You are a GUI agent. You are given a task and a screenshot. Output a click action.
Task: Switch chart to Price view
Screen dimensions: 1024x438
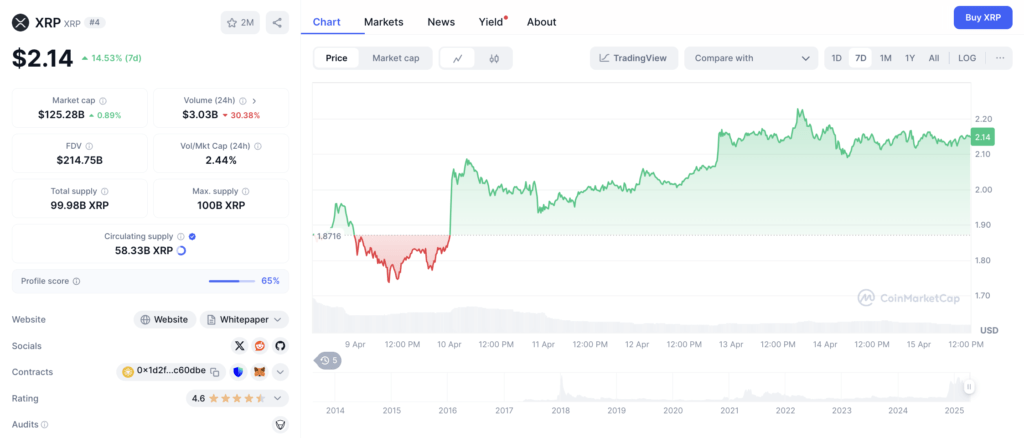[336, 58]
